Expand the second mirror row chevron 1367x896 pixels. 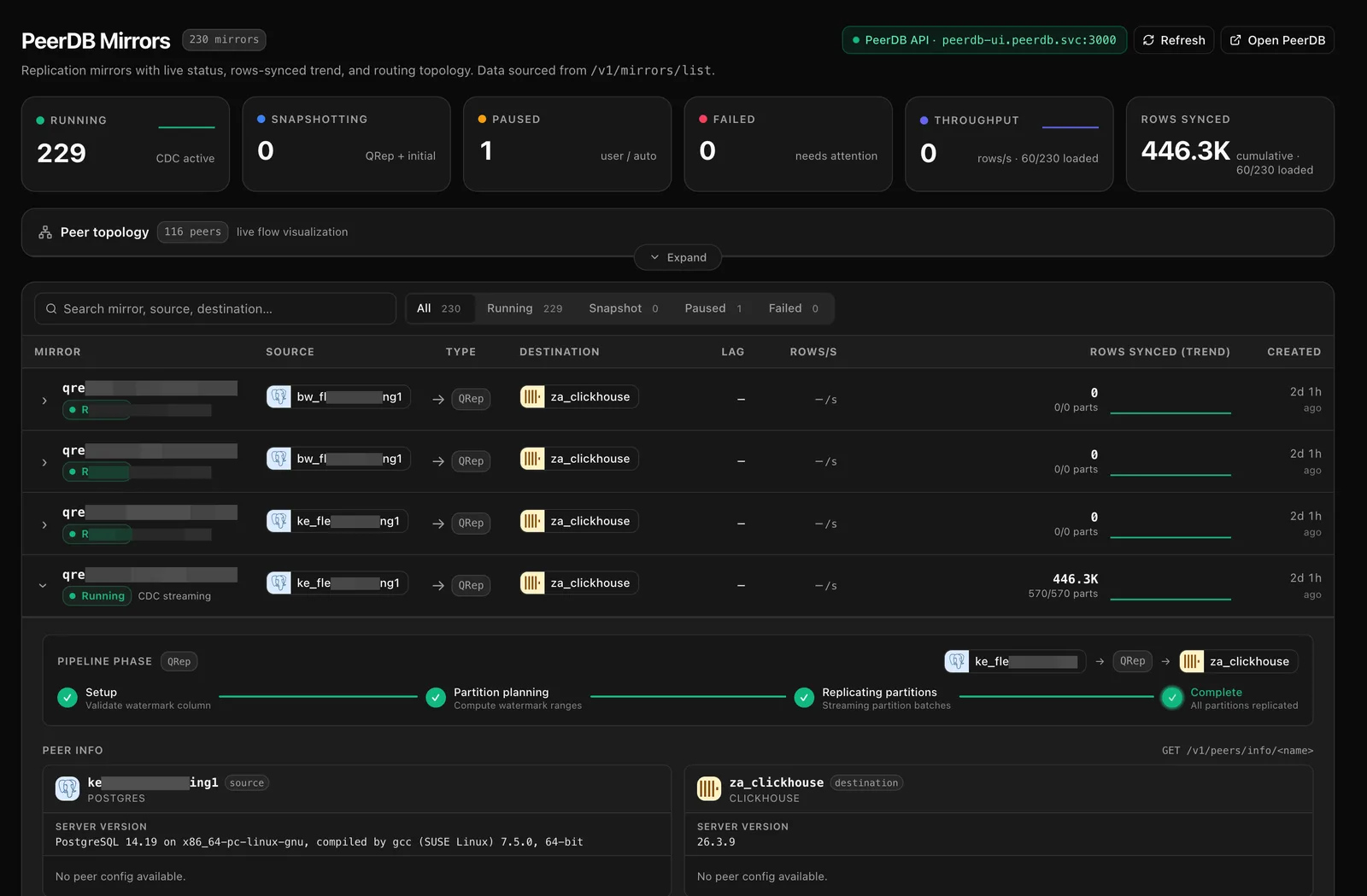[x=44, y=462]
